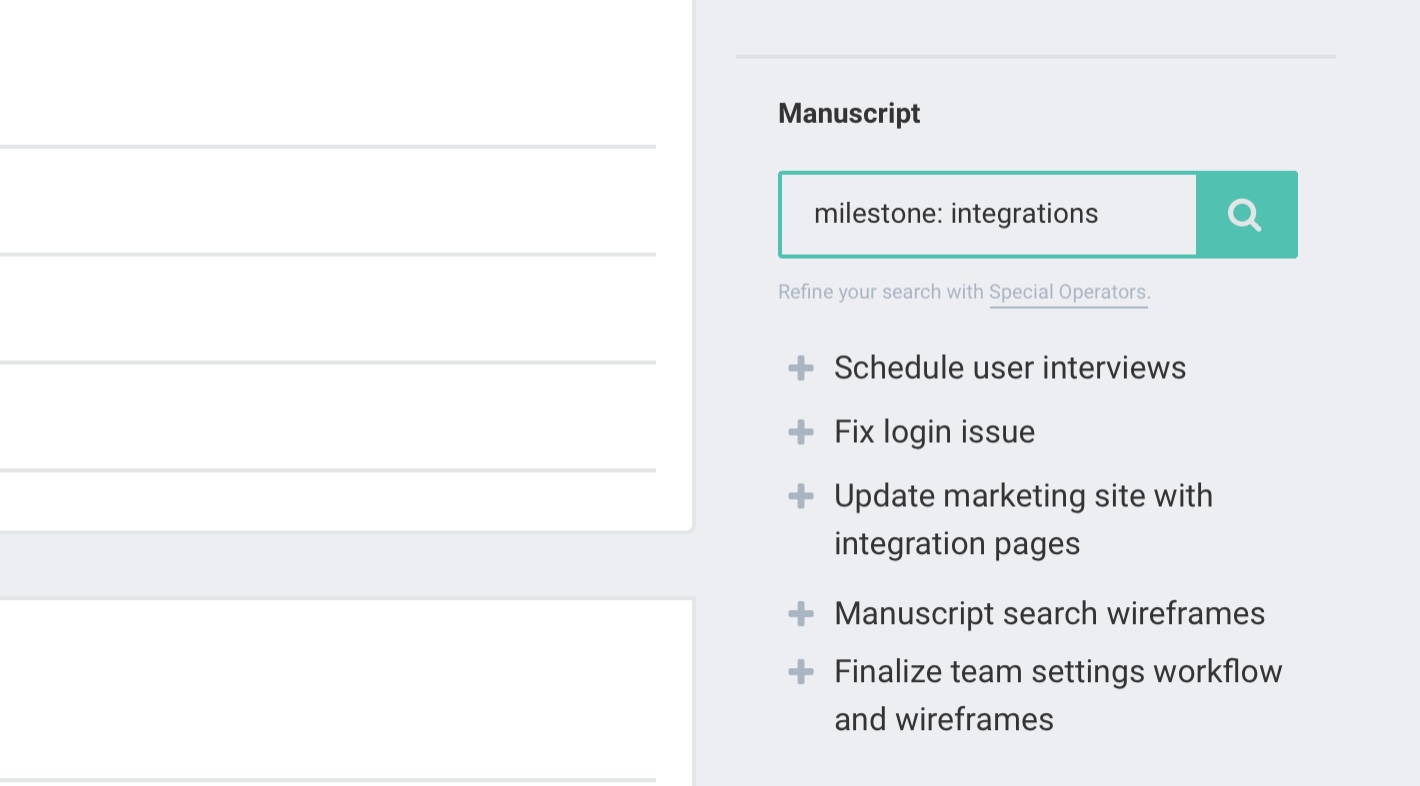
Task: Click the 'milestone: integrations' search field
Action: pos(988,215)
